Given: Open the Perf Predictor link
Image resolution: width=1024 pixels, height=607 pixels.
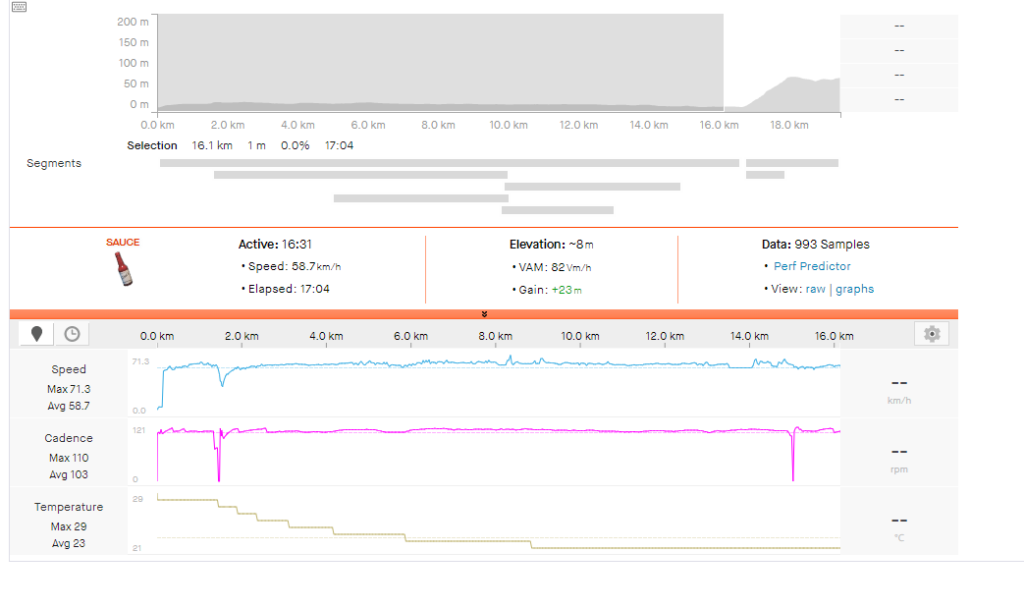Looking at the screenshot, I should (x=812, y=266).
